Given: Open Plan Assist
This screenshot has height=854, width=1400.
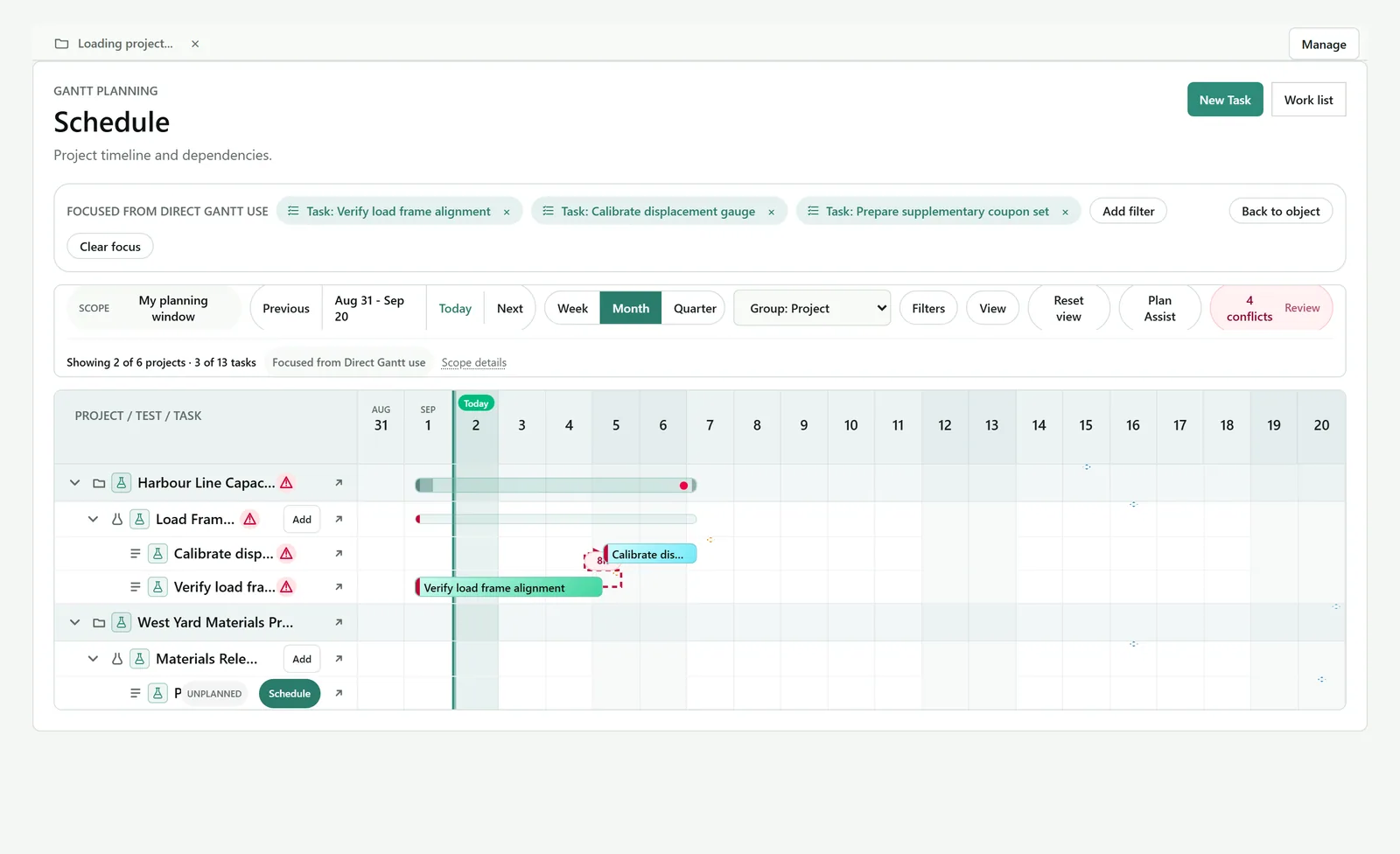Looking at the screenshot, I should (x=1159, y=308).
